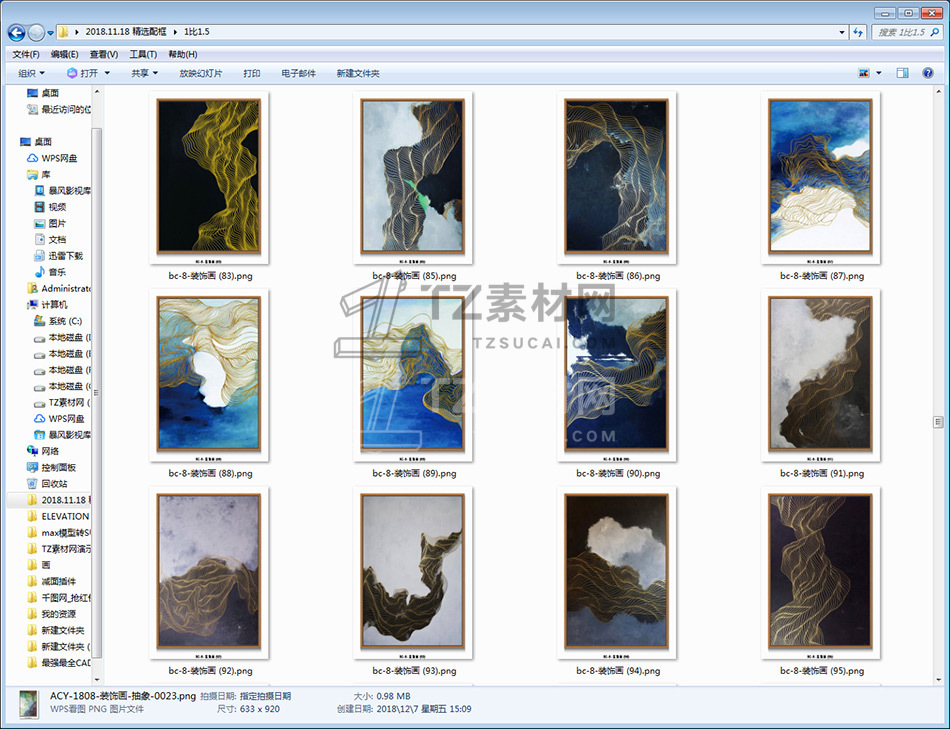Viewport: 950px width, 729px height.
Task: Open the 迅雷下载 library
Action: tap(58, 256)
